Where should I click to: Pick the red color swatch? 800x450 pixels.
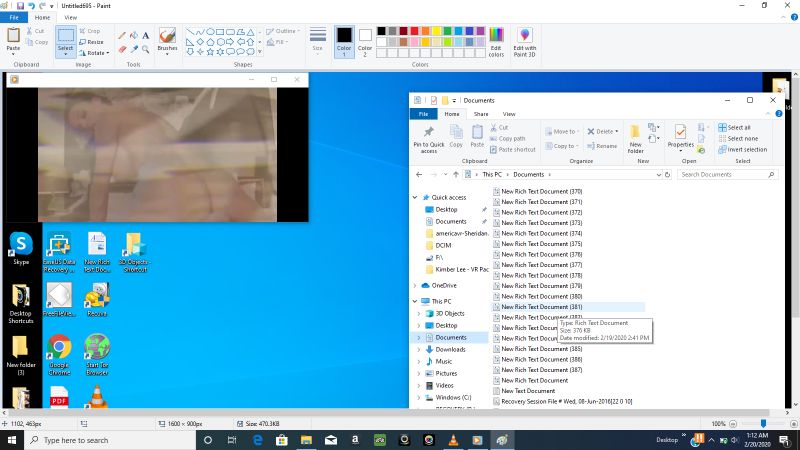coord(414,31)
